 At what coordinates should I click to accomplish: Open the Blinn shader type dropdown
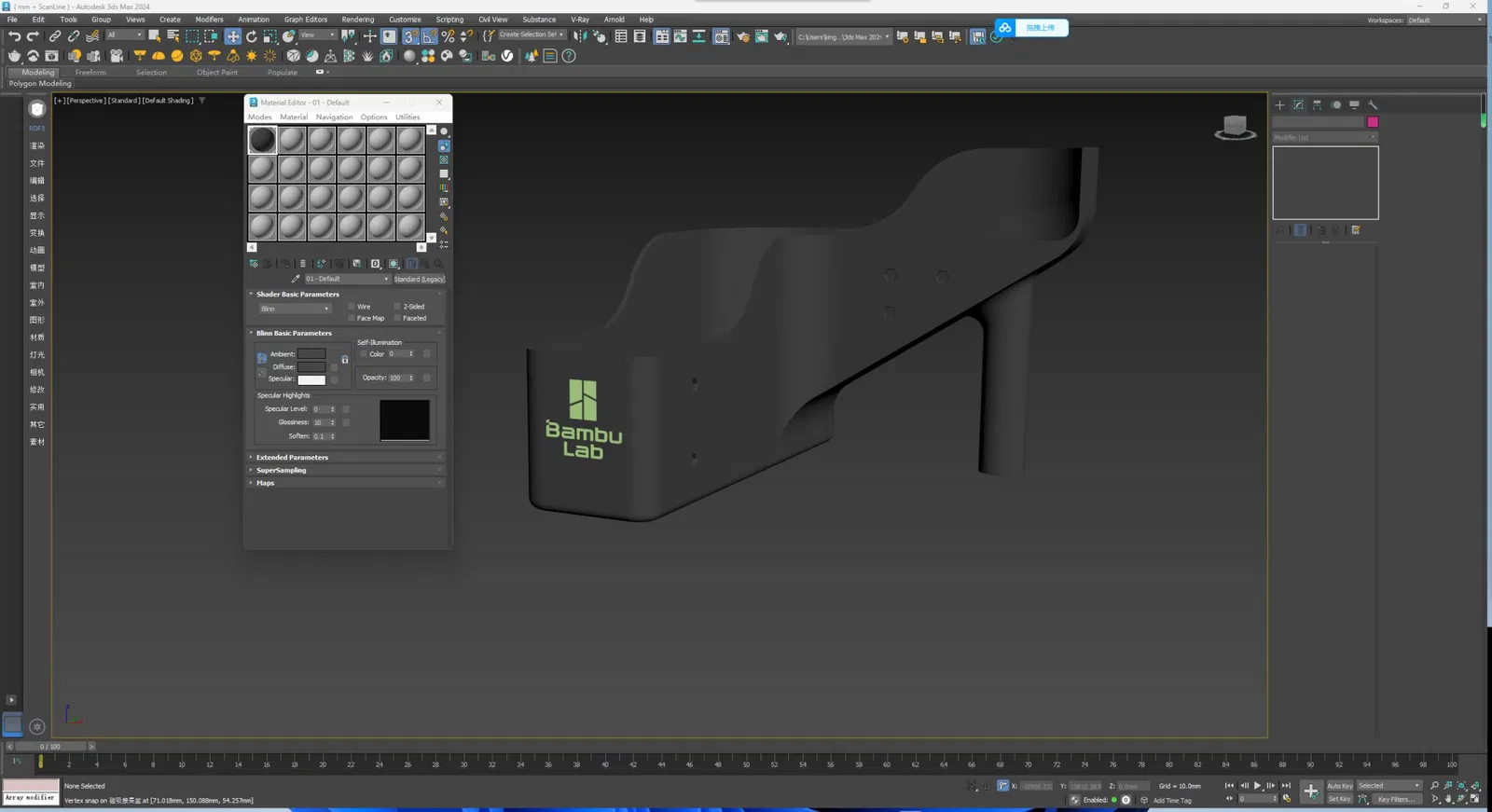click(x=295, y=309)
